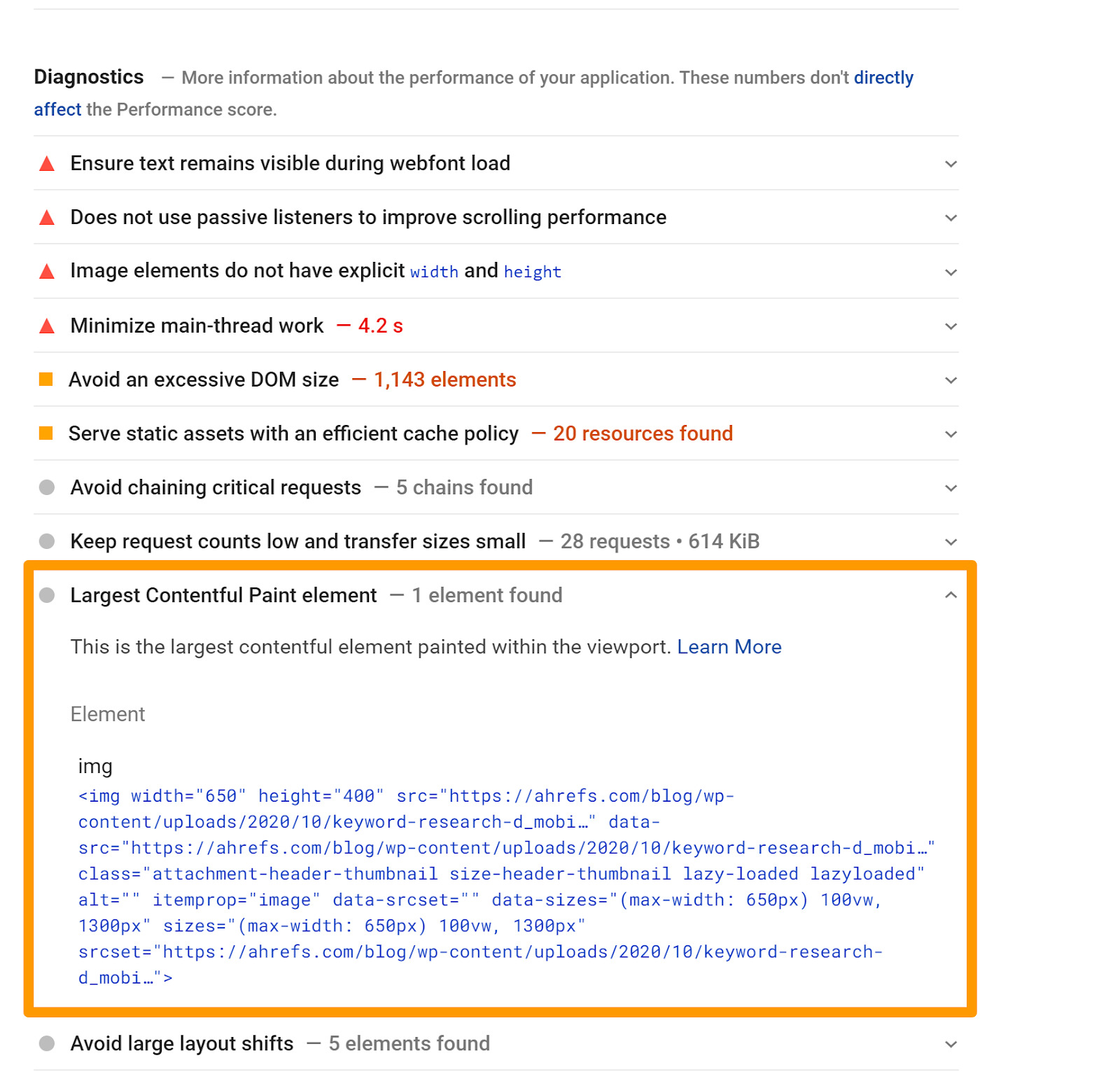
Task: Click red triangle beside webfont load audit
Action: click(x=47, y=165)
